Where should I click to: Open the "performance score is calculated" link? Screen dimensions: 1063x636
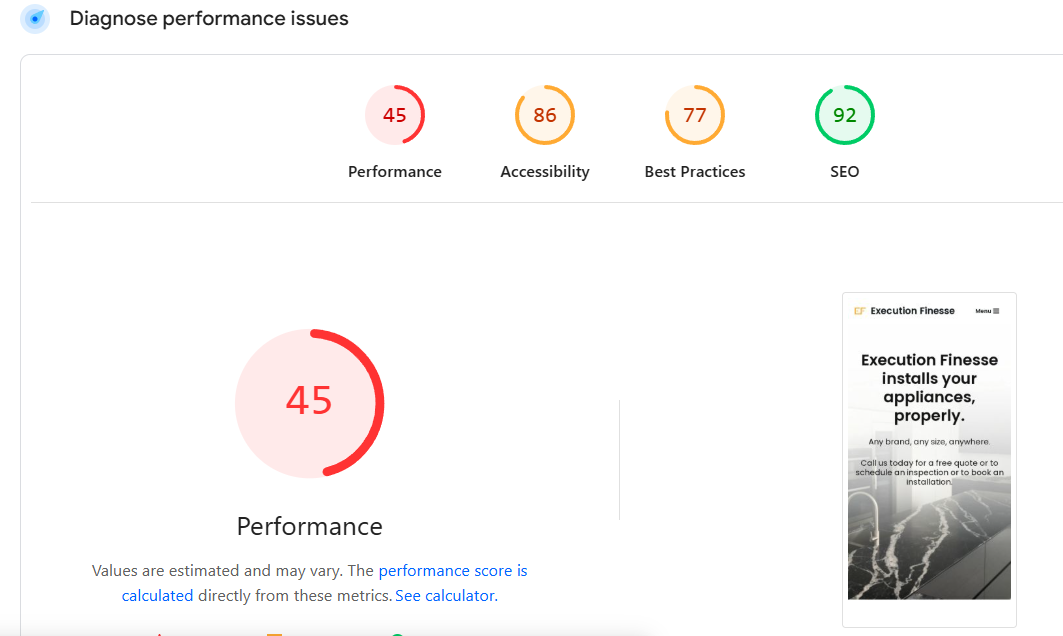[452, 571]
